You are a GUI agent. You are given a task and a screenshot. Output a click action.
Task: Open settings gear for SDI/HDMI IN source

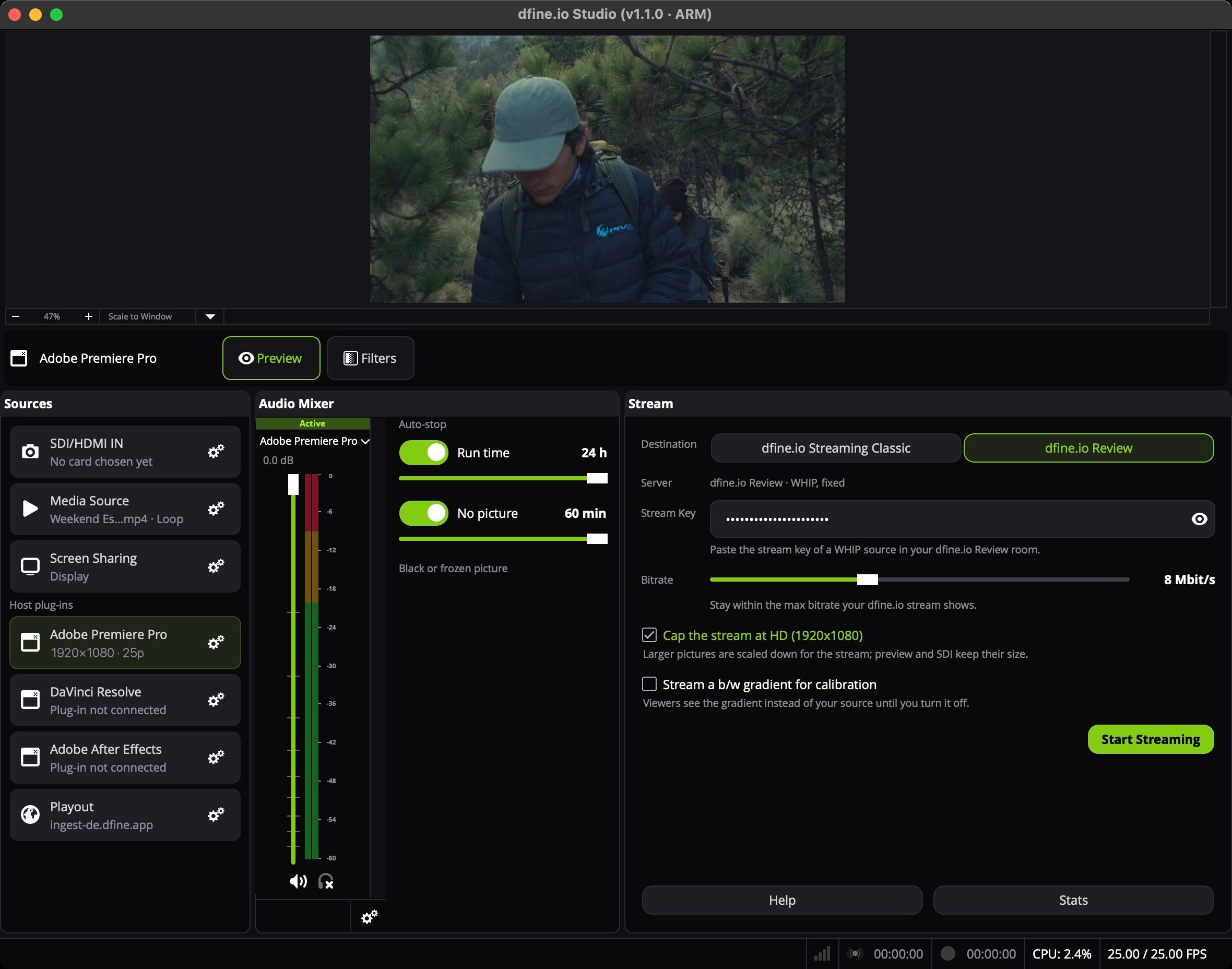[x=216, y=452]
